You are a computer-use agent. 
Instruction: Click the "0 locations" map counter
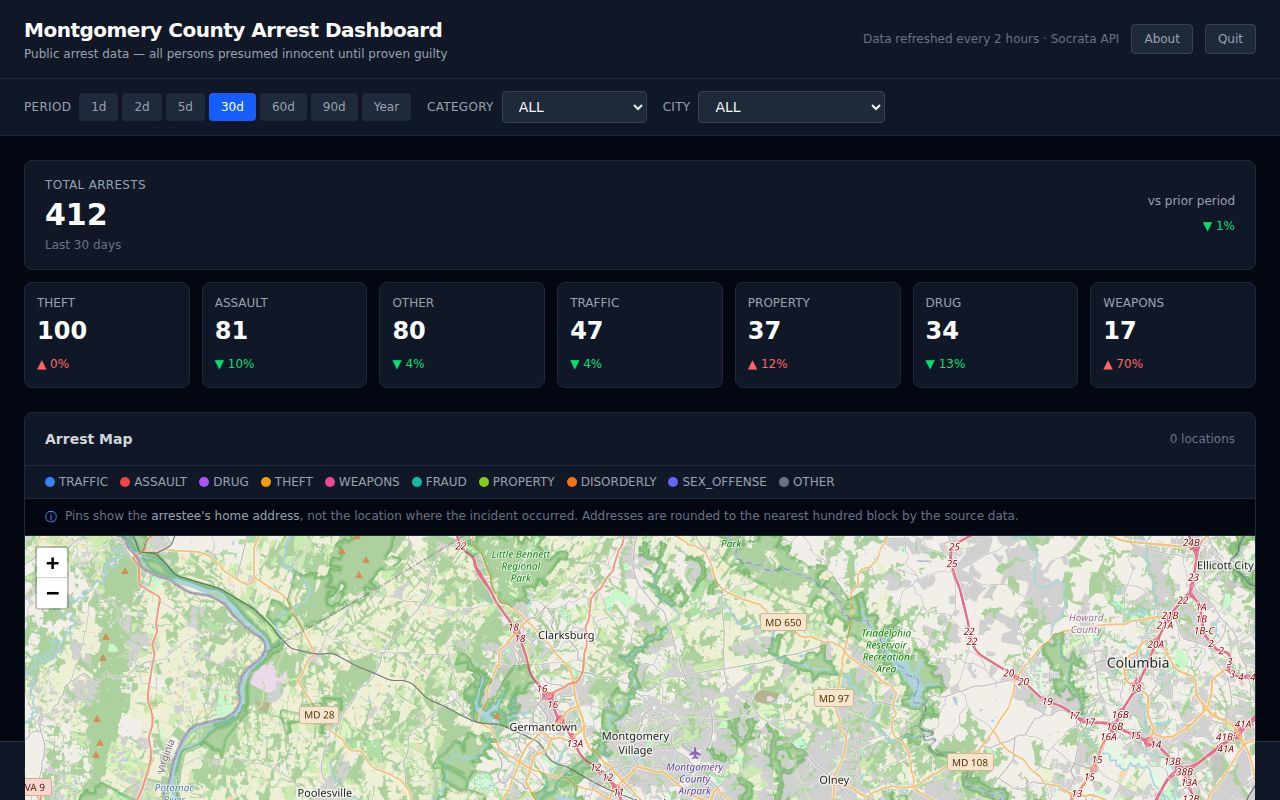1202,439
